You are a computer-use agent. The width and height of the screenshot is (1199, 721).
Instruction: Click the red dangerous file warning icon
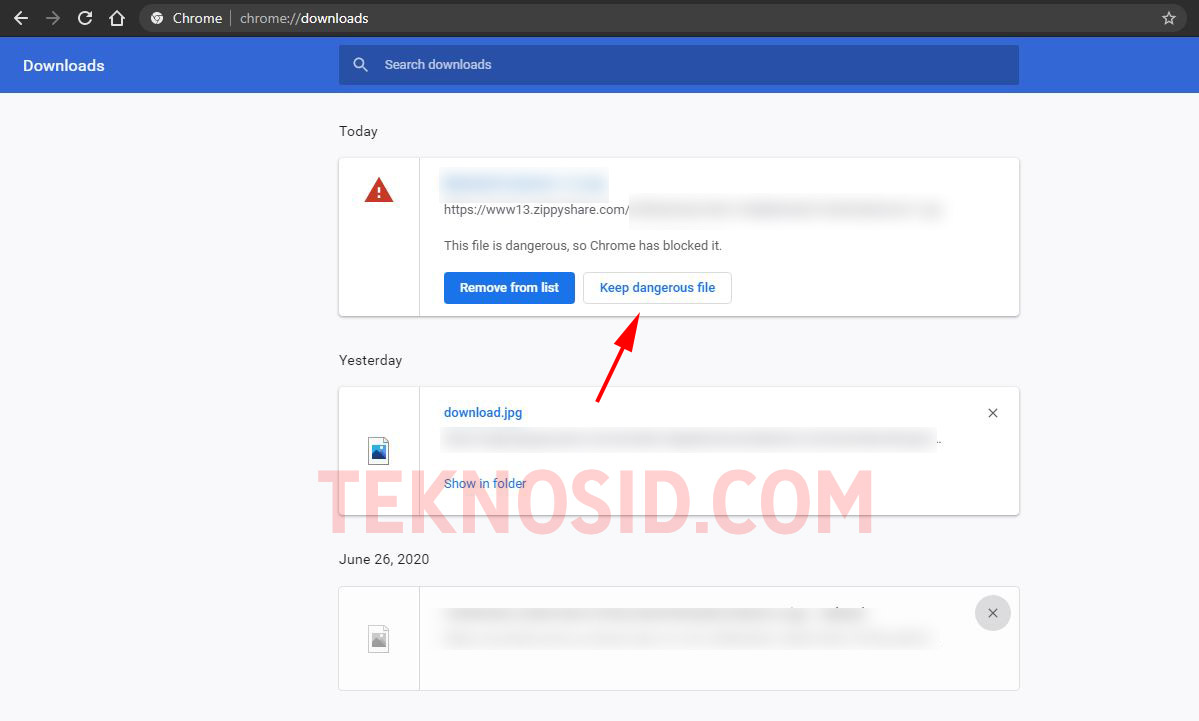(x=379, y=190)
